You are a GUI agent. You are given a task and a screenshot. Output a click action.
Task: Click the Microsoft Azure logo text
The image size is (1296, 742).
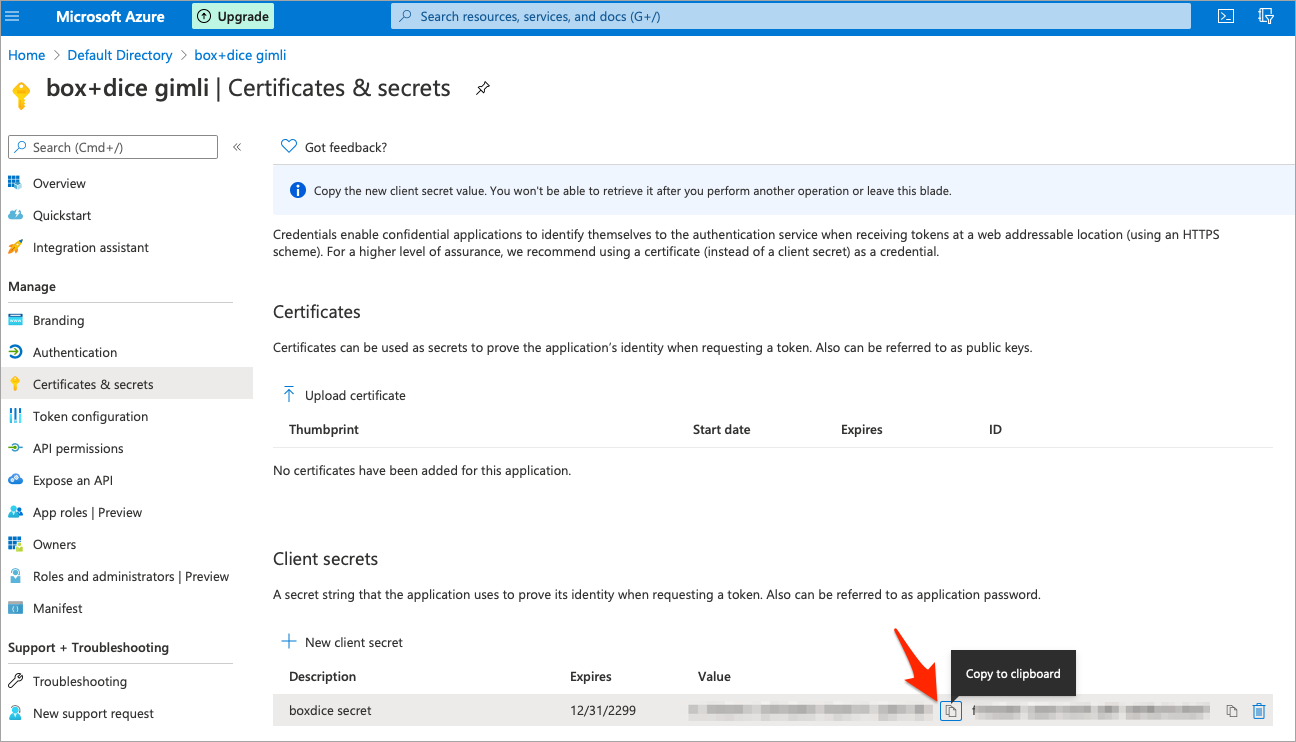click(x=109, y=16)
